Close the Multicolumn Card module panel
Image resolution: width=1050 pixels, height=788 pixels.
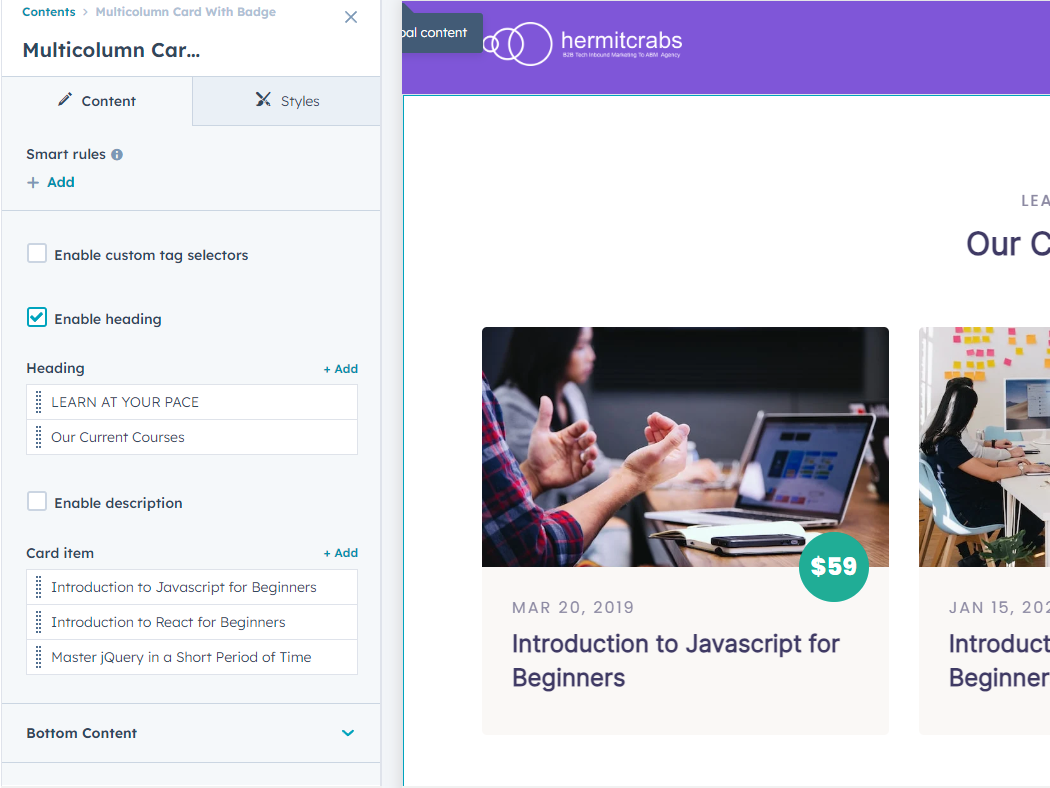coord(350,17)
